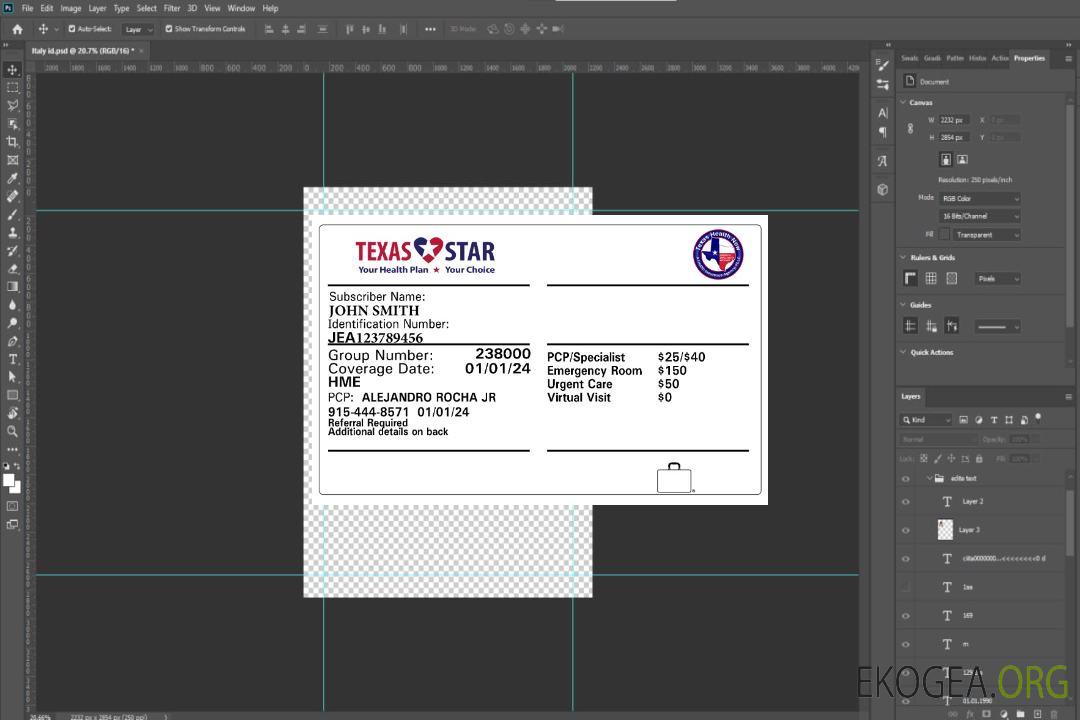Image resolution: width=1080 pixels, height=720 pixels.
Task: Open the Filter menu
Action: [172, 8]
